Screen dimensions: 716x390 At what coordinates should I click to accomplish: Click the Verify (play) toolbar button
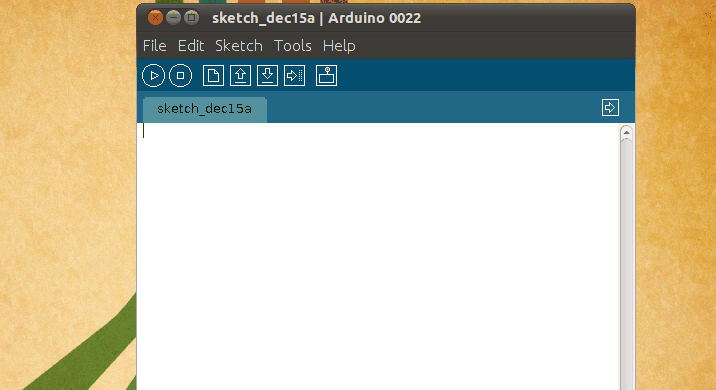pyautogui.click(x=153, y=76)
